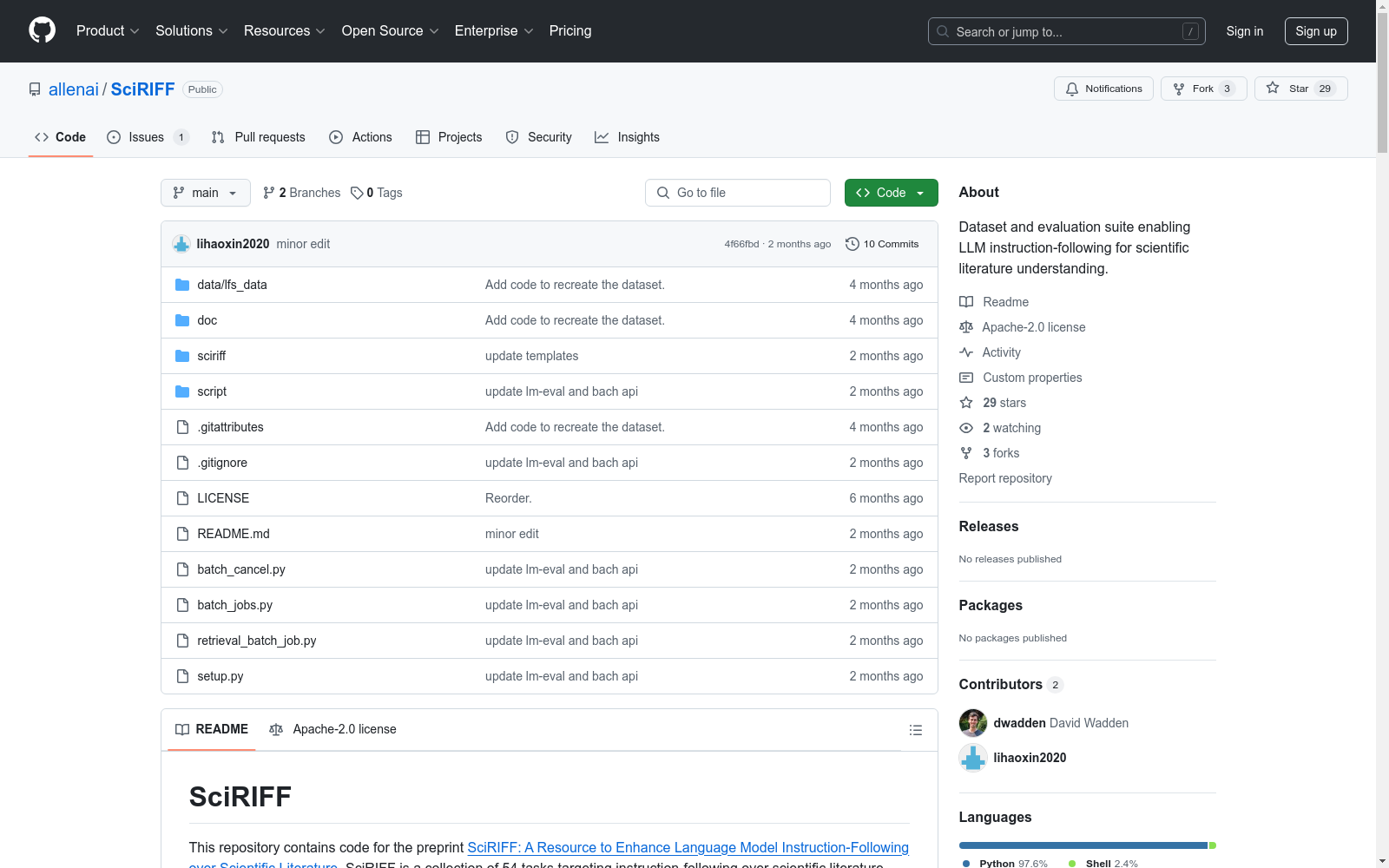Select the README tab
The height and width of the screenshot is (868, 1389).
212,729
